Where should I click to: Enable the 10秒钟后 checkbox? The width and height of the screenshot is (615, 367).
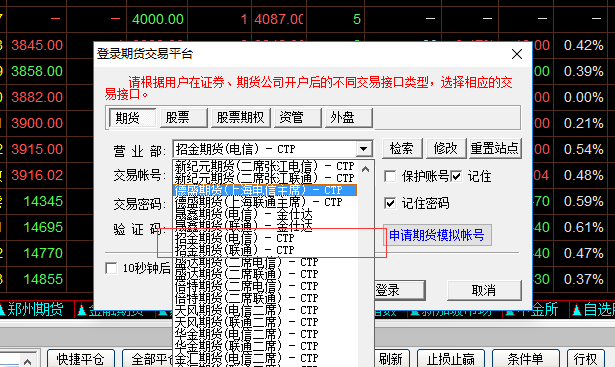(x=111, y=268)
